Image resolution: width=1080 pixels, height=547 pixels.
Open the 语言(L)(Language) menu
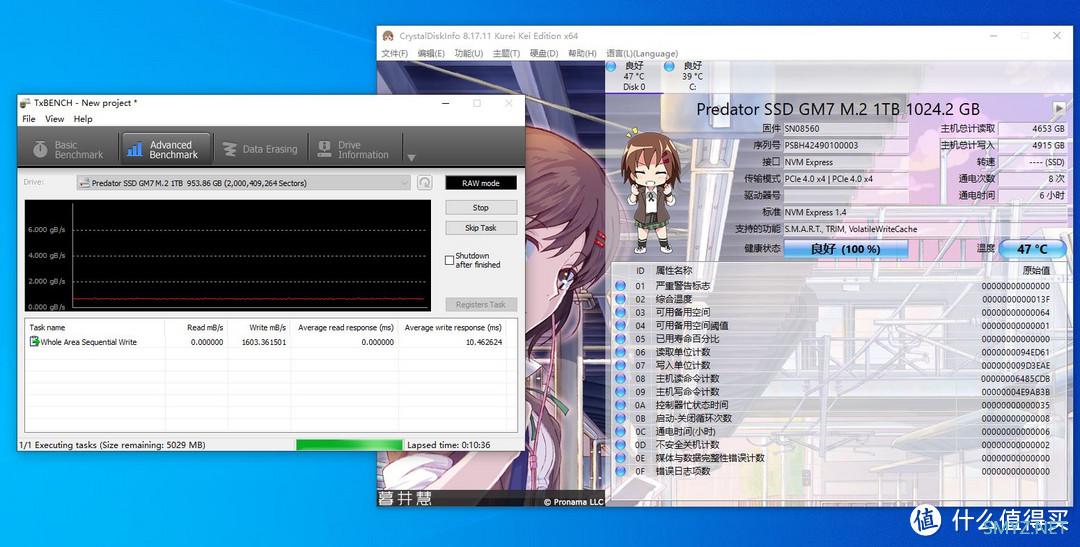click(x=642, y=53)
